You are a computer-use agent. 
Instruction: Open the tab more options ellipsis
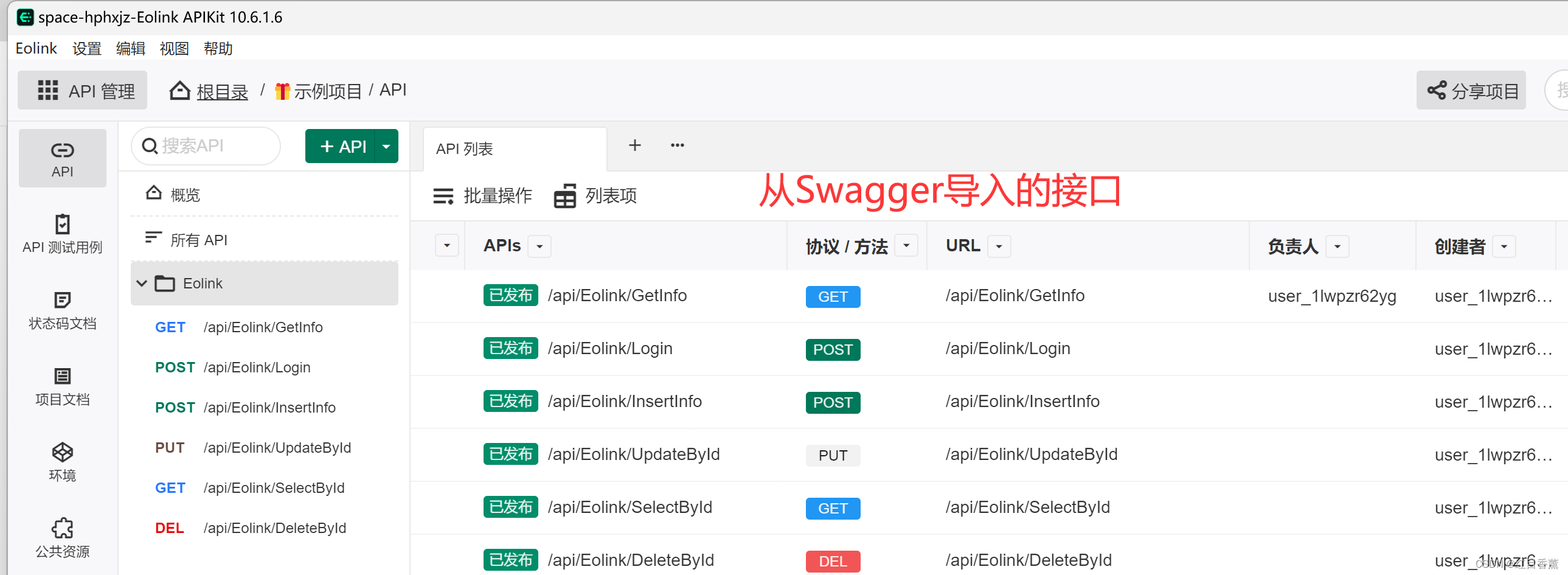[678, 145]
